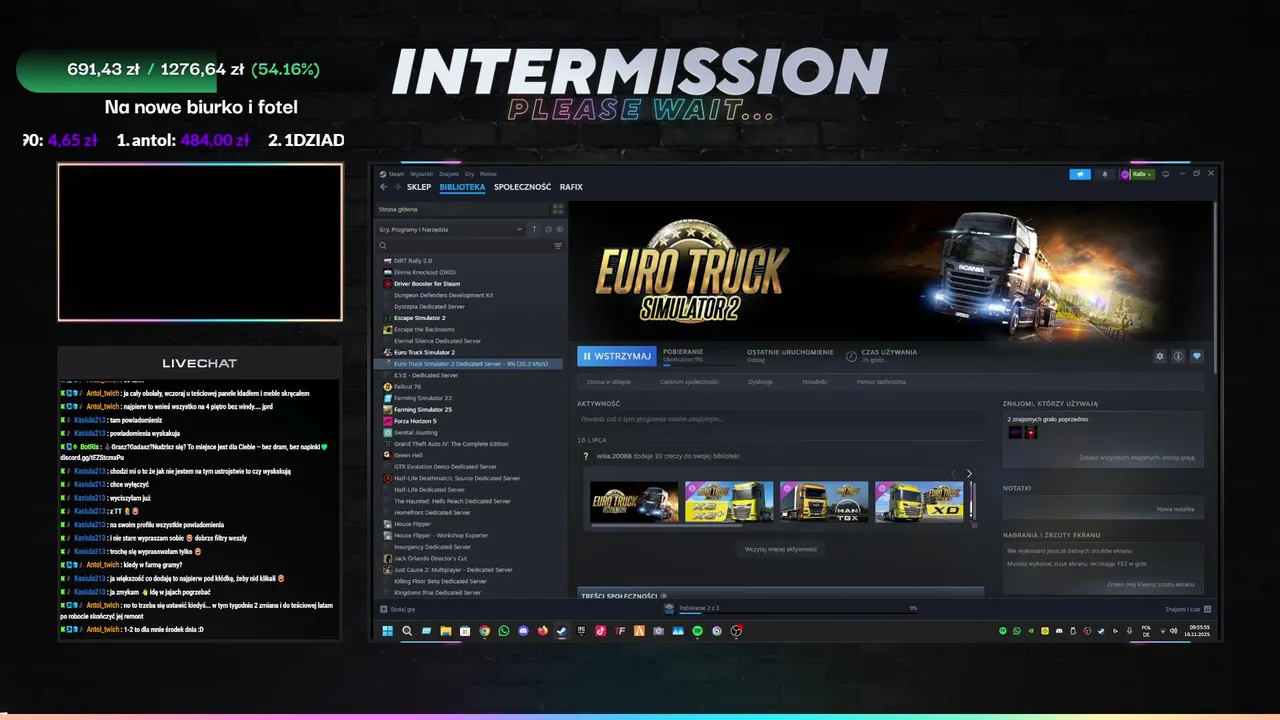Image resolution: width=1280 pixels, height=720 pixels.
Task: Open the MAN TGX truck thumbnail
Action: pos(823,502)
